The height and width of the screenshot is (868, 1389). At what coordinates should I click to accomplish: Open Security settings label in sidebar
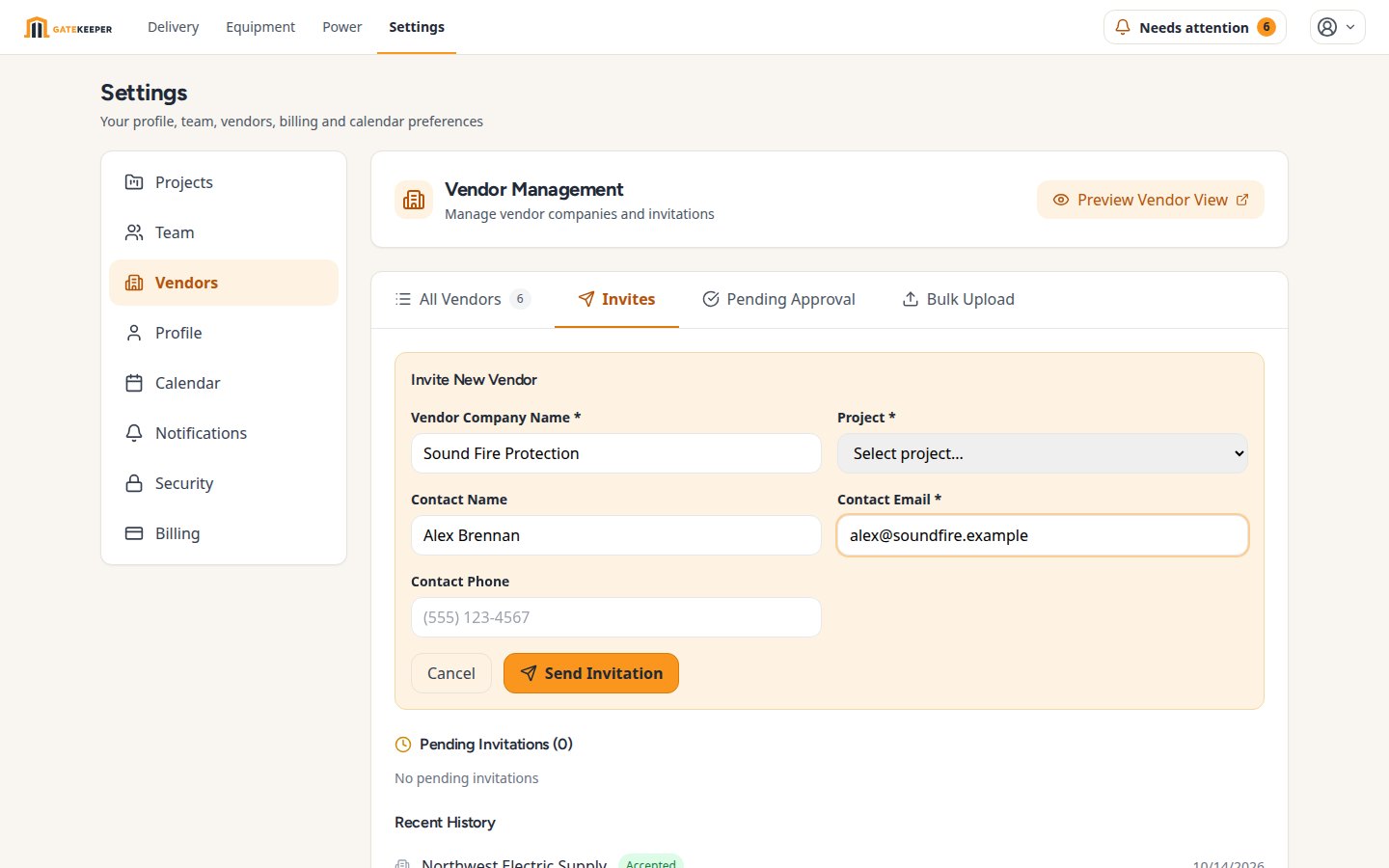(x=184, y=483)
